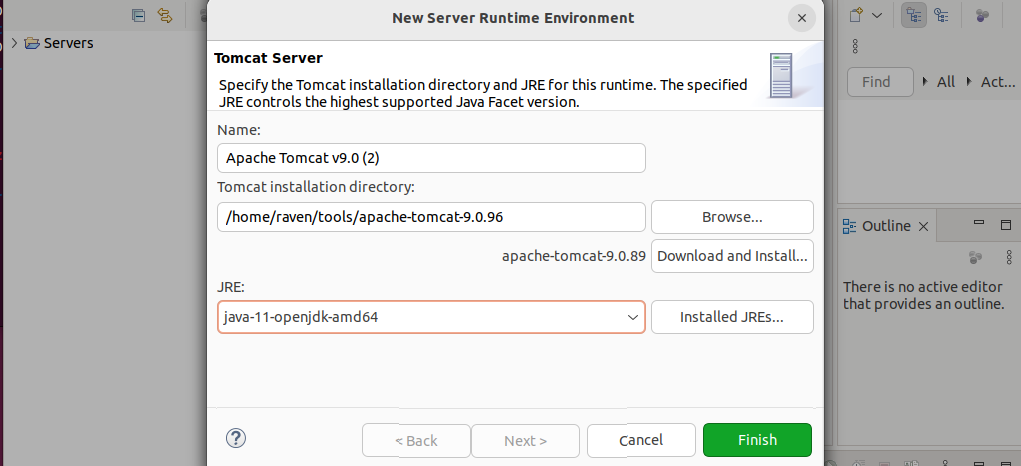Click Focus on Workweek spheres icon in Task List
This screenshot has width=1021, height=466.
(x=983, y=15)
